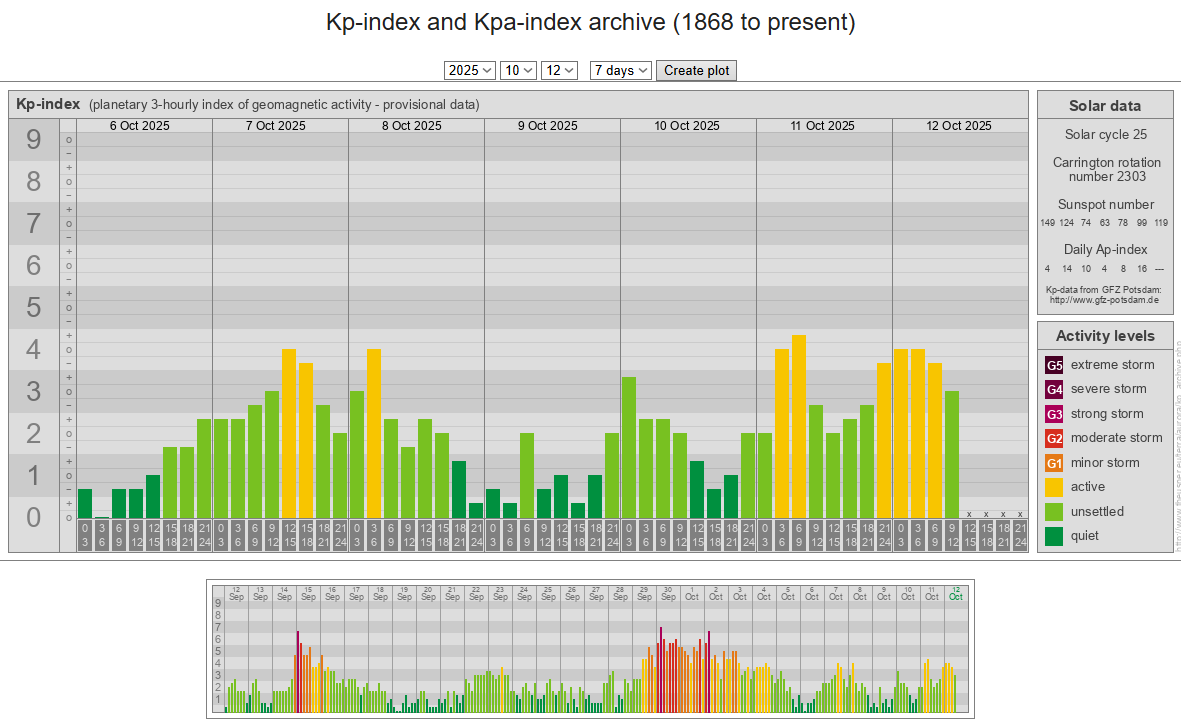
Task: Open the year dropdown showing 2025
Action: (x=470, y=70)
